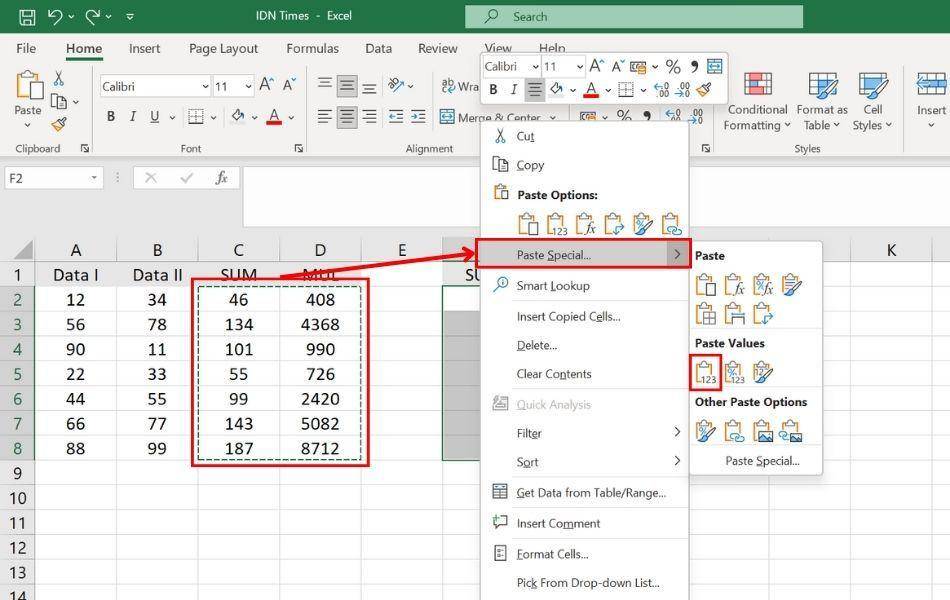The image size is (950, 600).
Task: Choose Values & Number Formatting paste icon
Action: (734, 373)
